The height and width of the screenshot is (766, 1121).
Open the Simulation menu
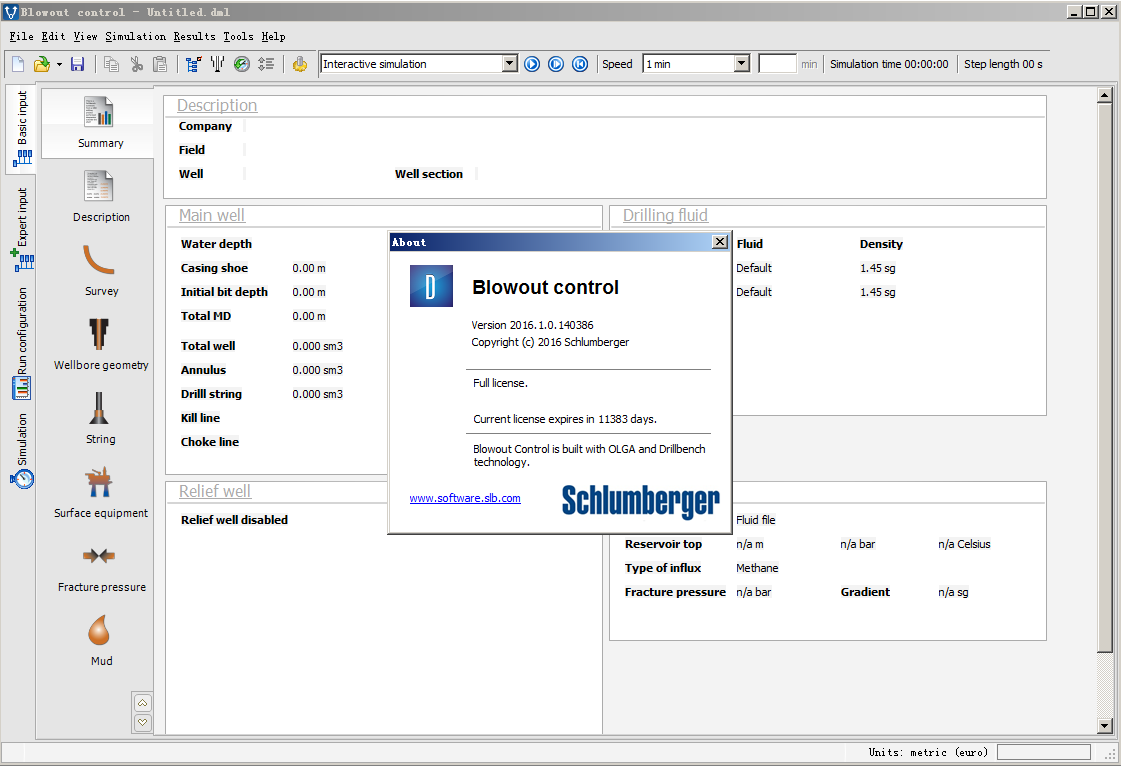coord(135,36)
